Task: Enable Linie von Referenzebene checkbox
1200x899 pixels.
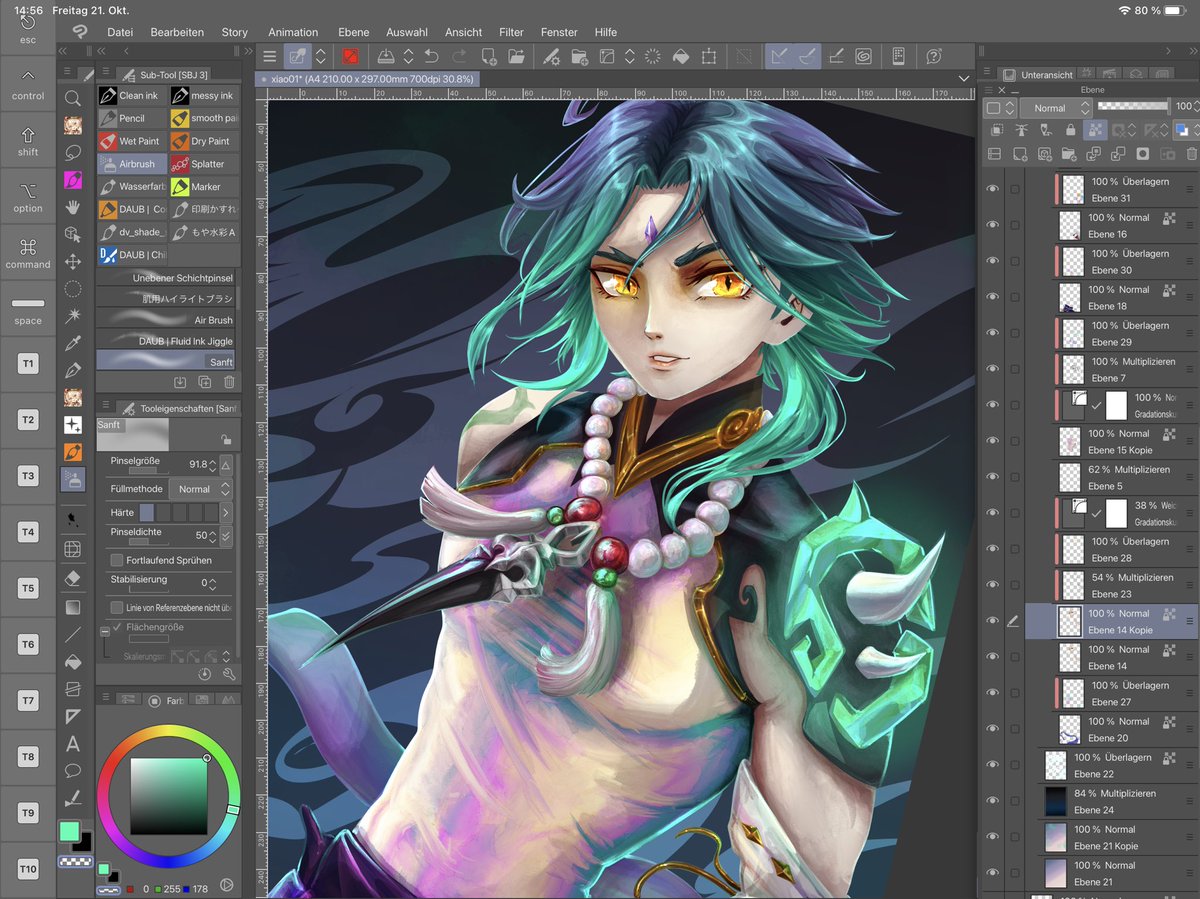Action: pos(117,607)
